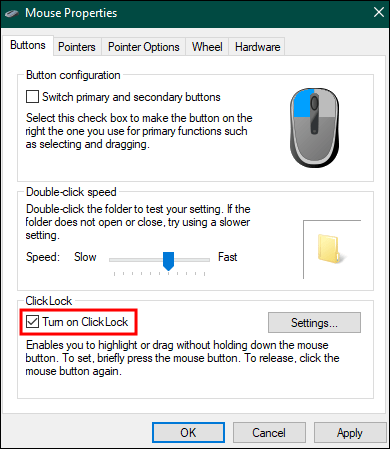This screenshot has width=390, height=449.
Task: Click Apply to save changes
Action: tap(350, 433)
